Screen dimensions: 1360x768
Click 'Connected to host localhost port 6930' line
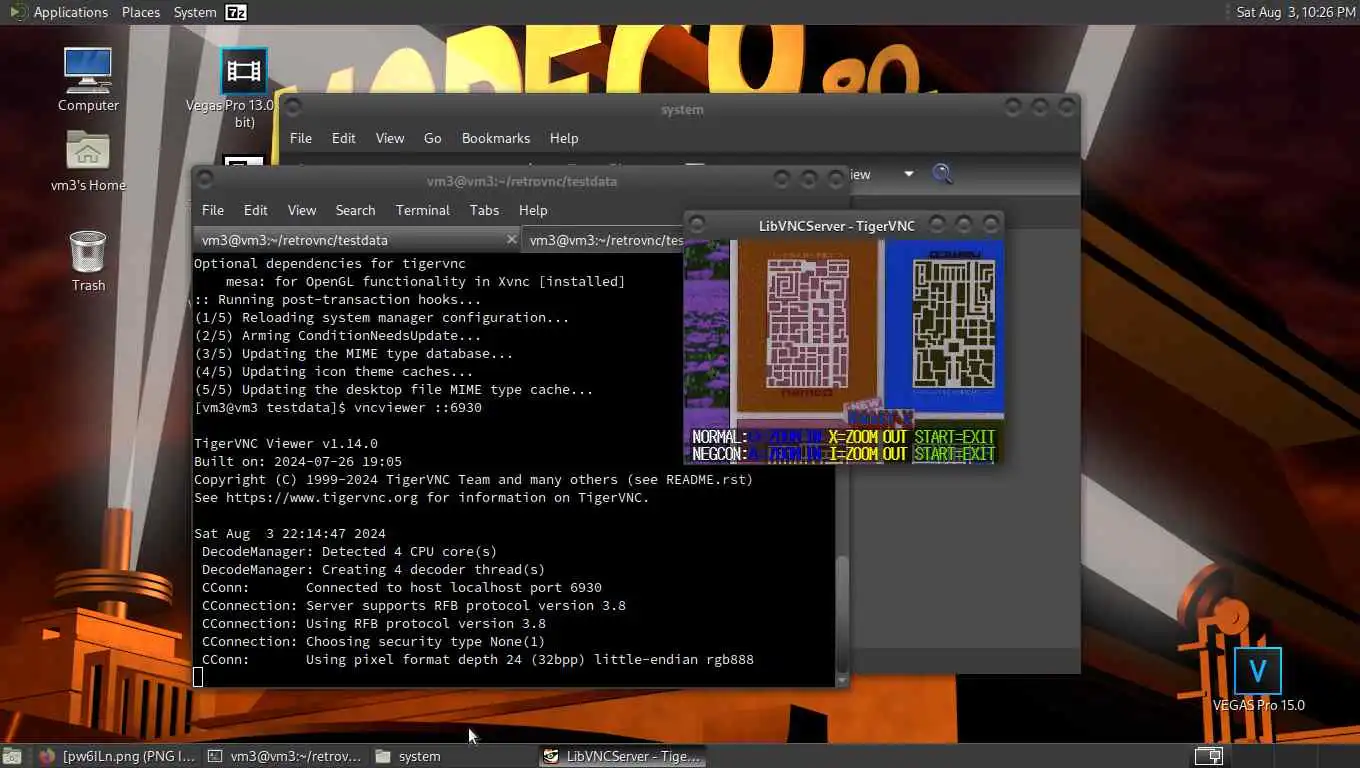(x=454, y=588)
